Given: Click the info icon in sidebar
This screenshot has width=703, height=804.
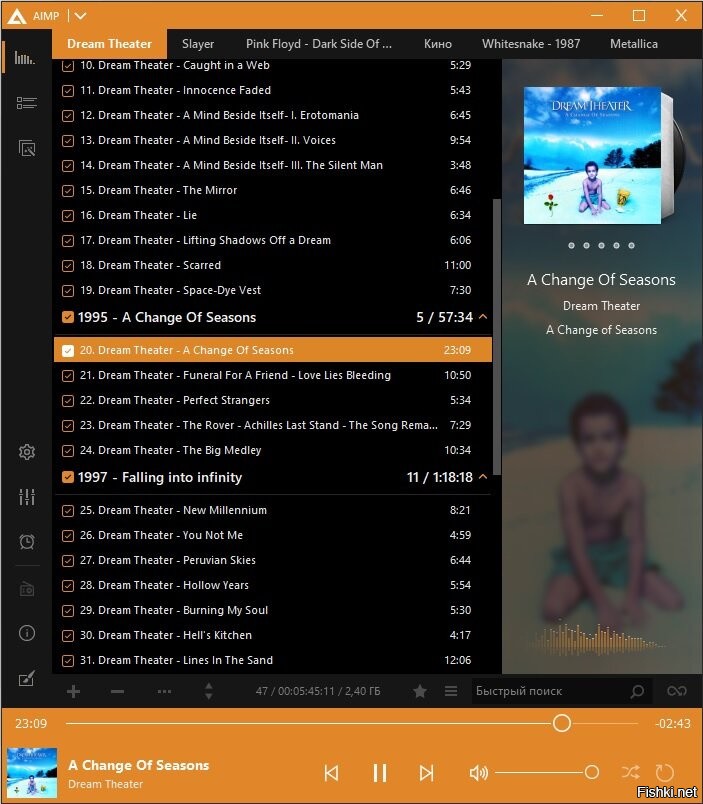Looking at the screenshot, I should click(27, 633).
